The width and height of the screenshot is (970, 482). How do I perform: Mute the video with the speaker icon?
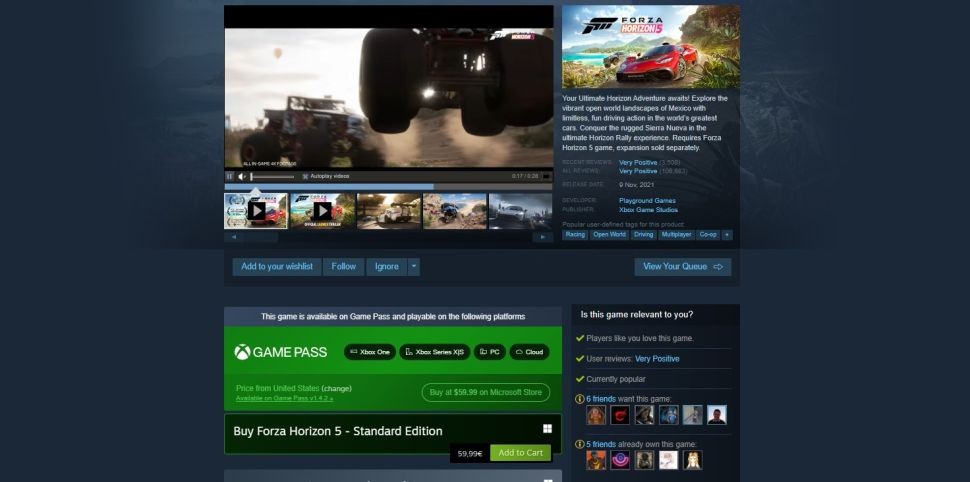click(242, 176)
